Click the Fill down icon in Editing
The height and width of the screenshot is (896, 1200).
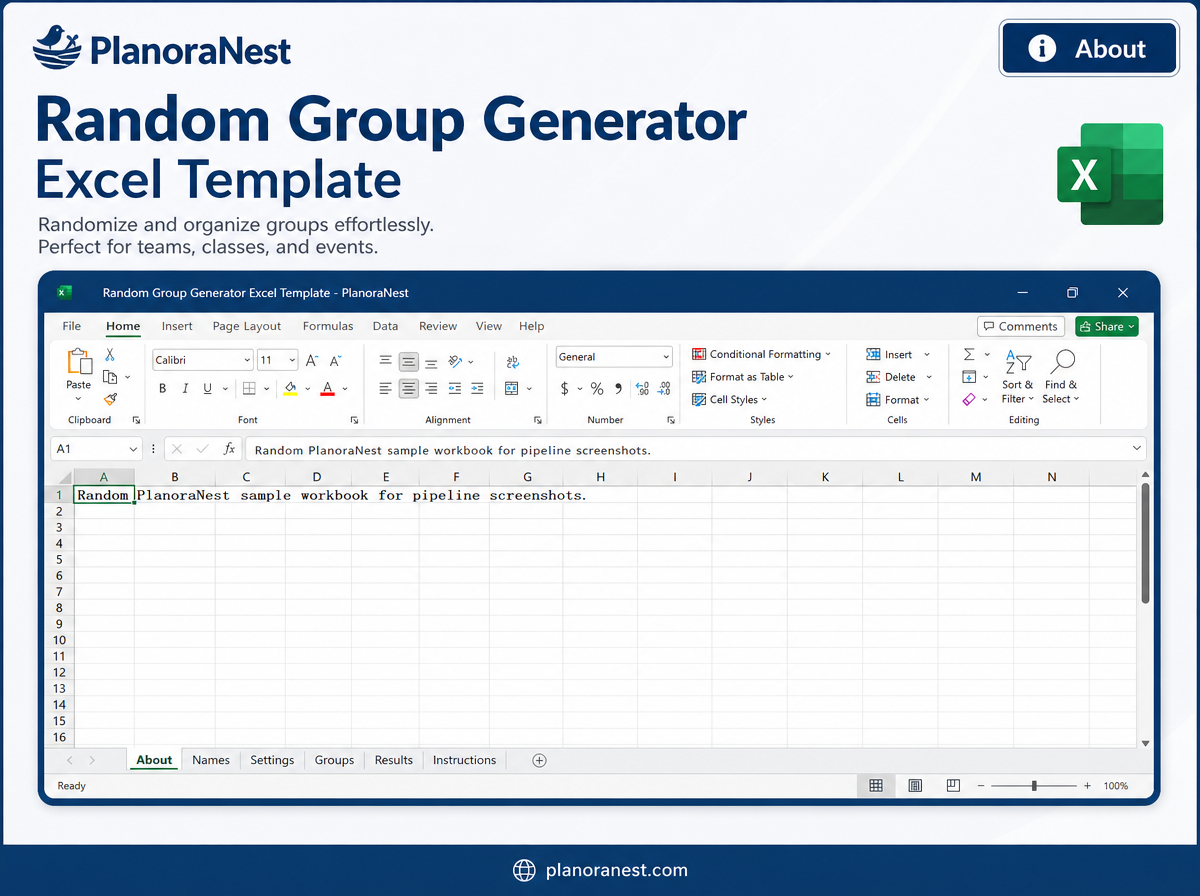point(968,377)
